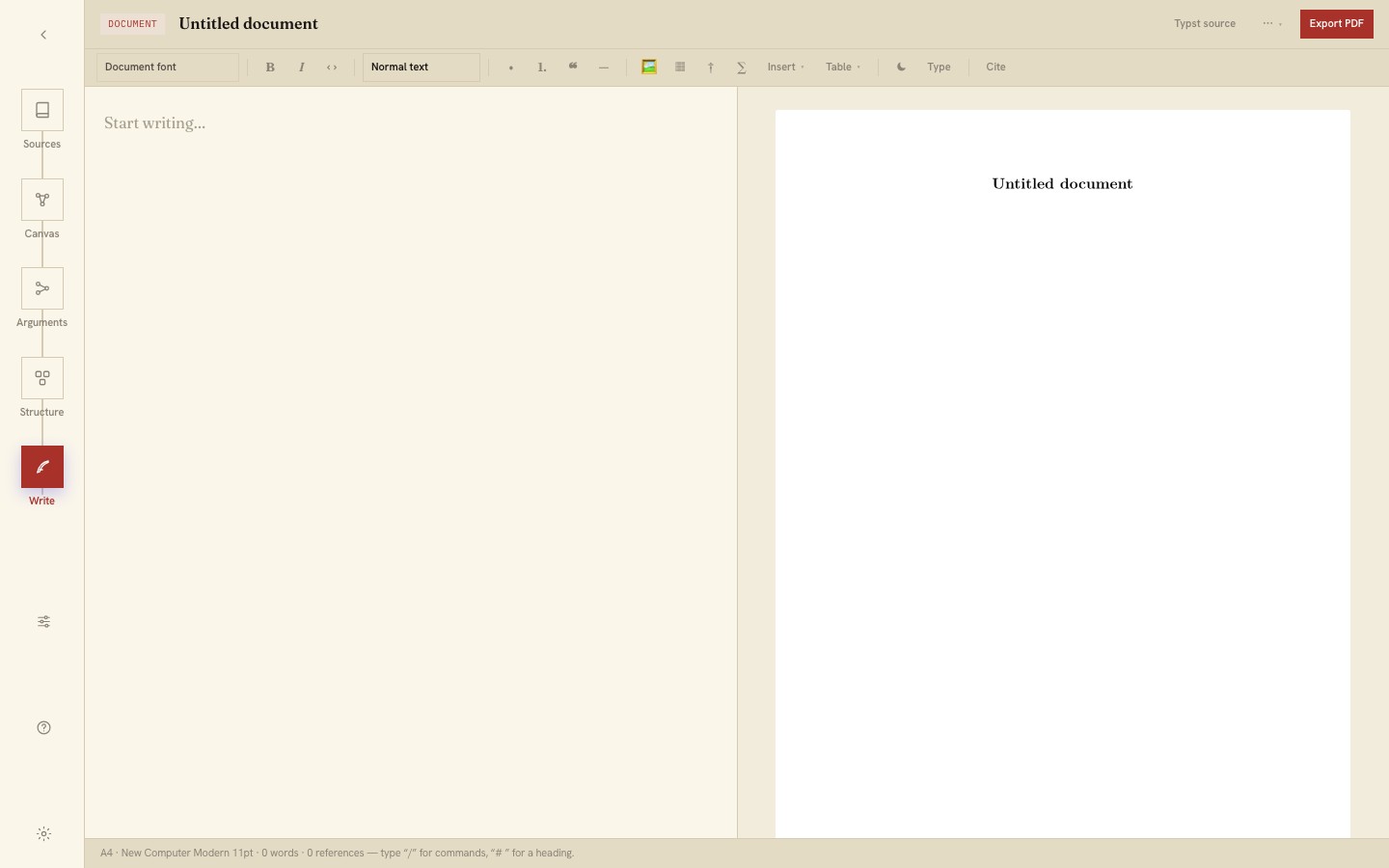Insert an image via picture icon
Image resolution: width=1389 pixels, height=868 pixels.
pyautogui.click(x=649, y=68)
